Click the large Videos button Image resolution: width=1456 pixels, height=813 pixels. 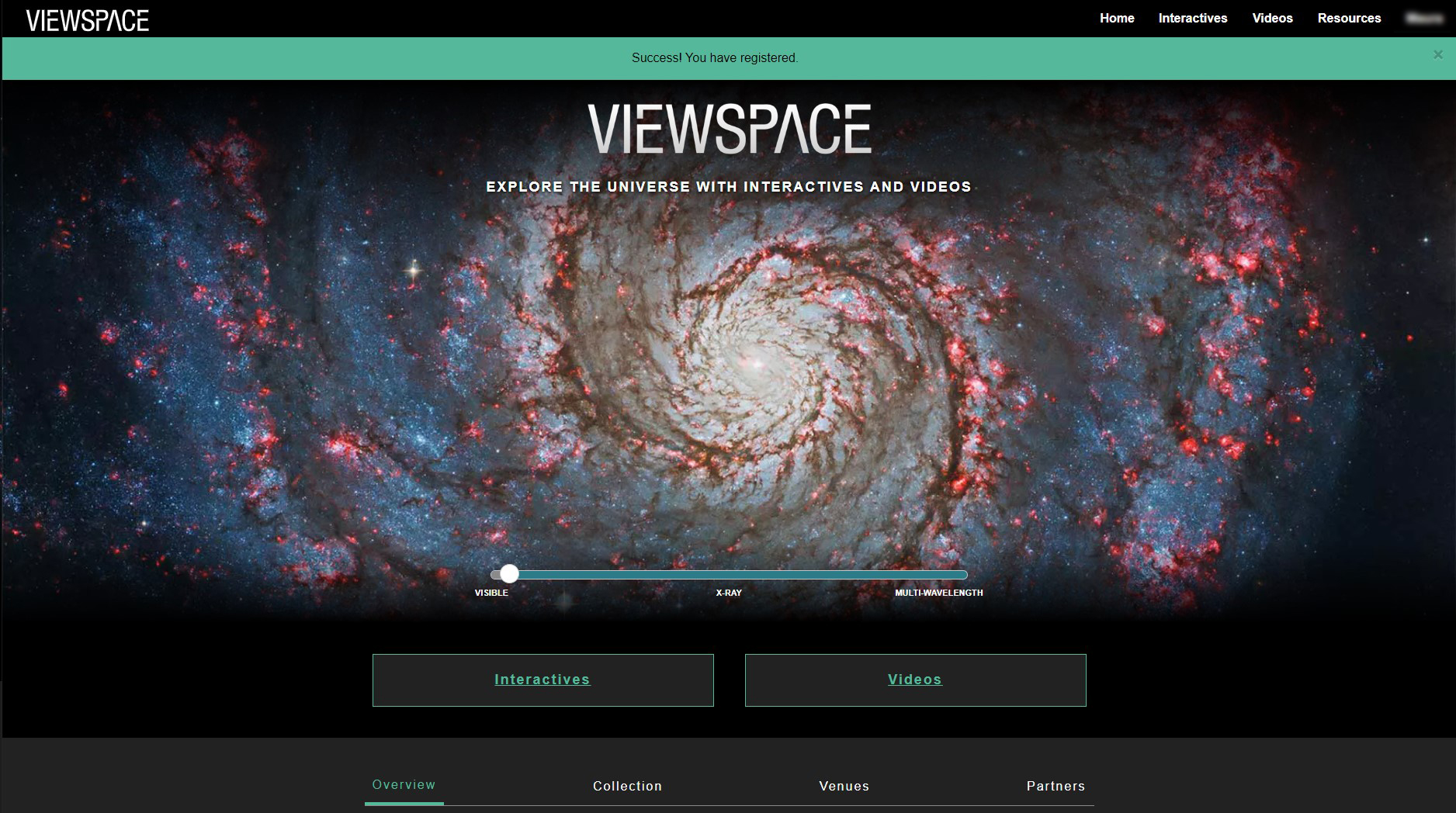[x=916, y=680]
